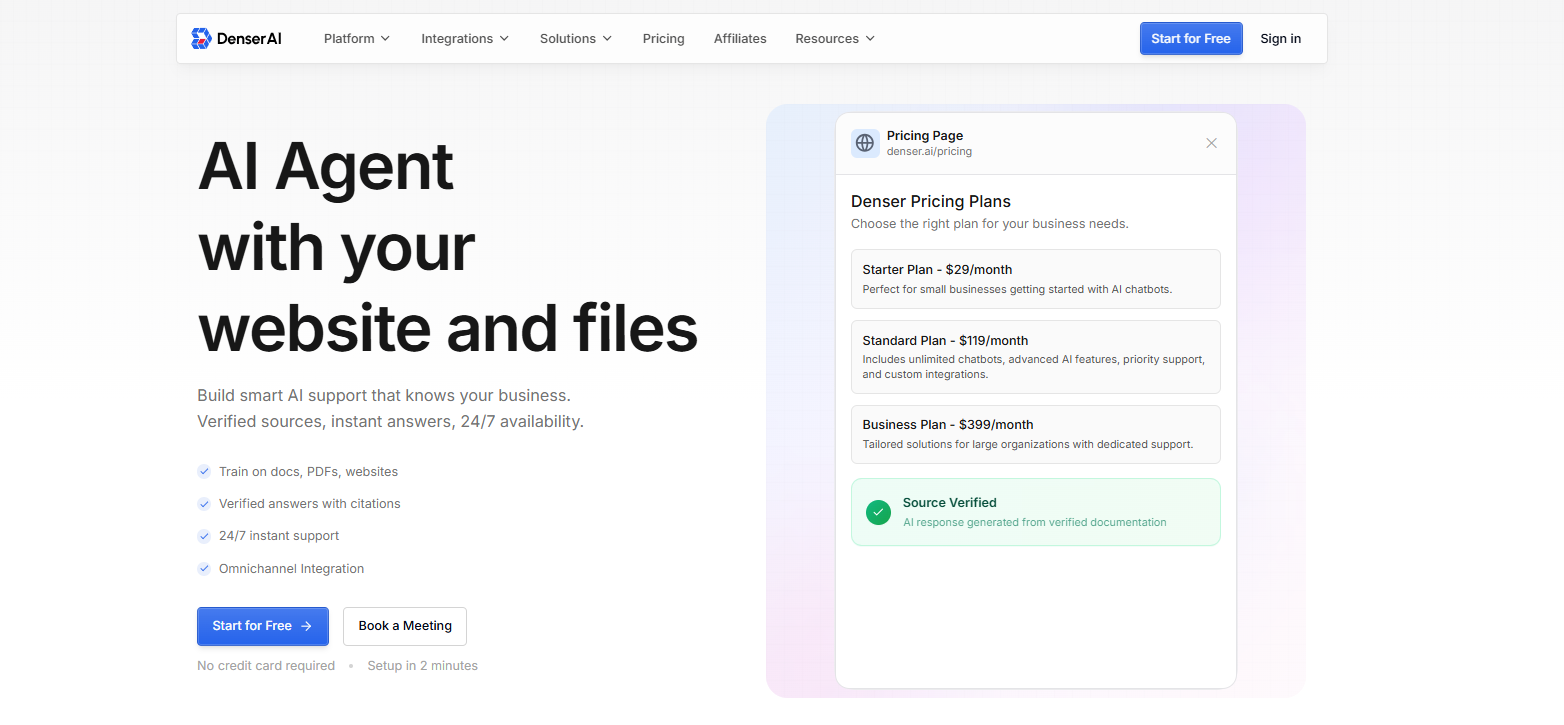Select the Business Plan $399/month card
This screenshot has width=1564, height=725.
(1035, 434)
